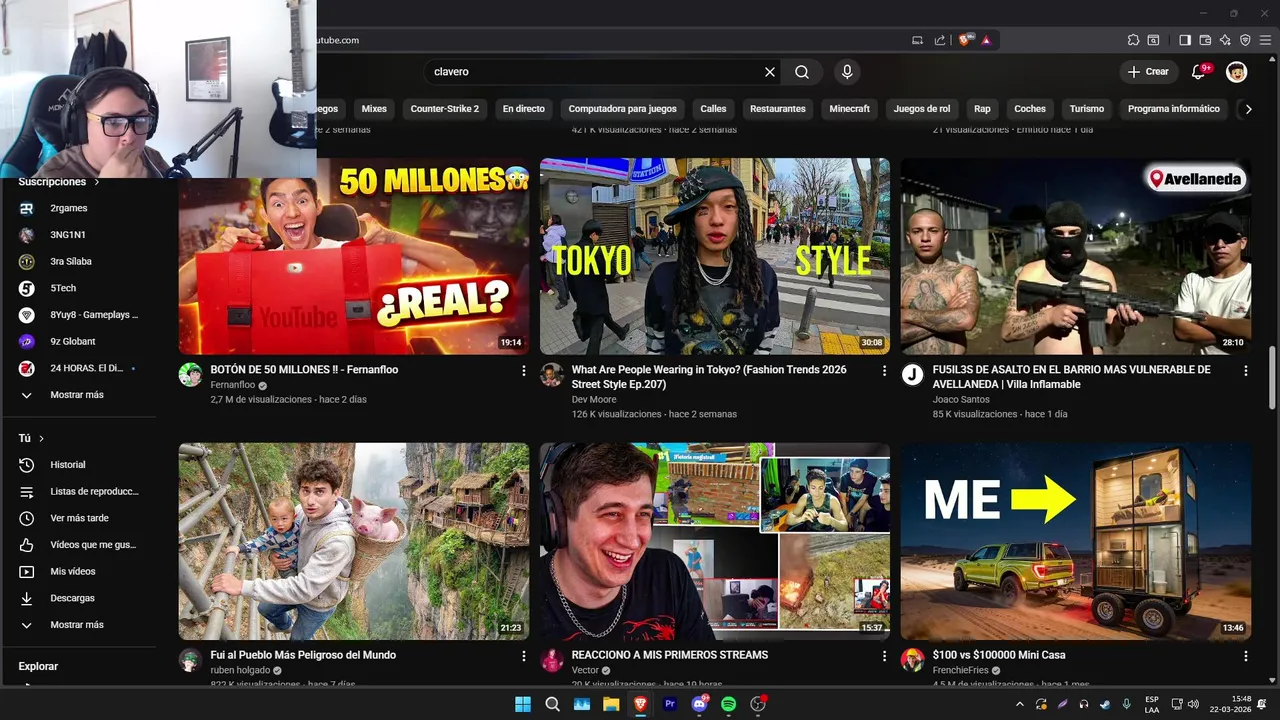Share this page from the address bar

[940, 40]
